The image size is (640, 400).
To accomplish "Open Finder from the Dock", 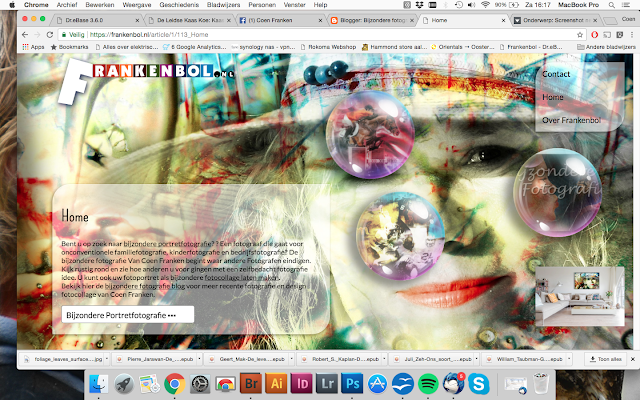I will [x=98, y=384].
